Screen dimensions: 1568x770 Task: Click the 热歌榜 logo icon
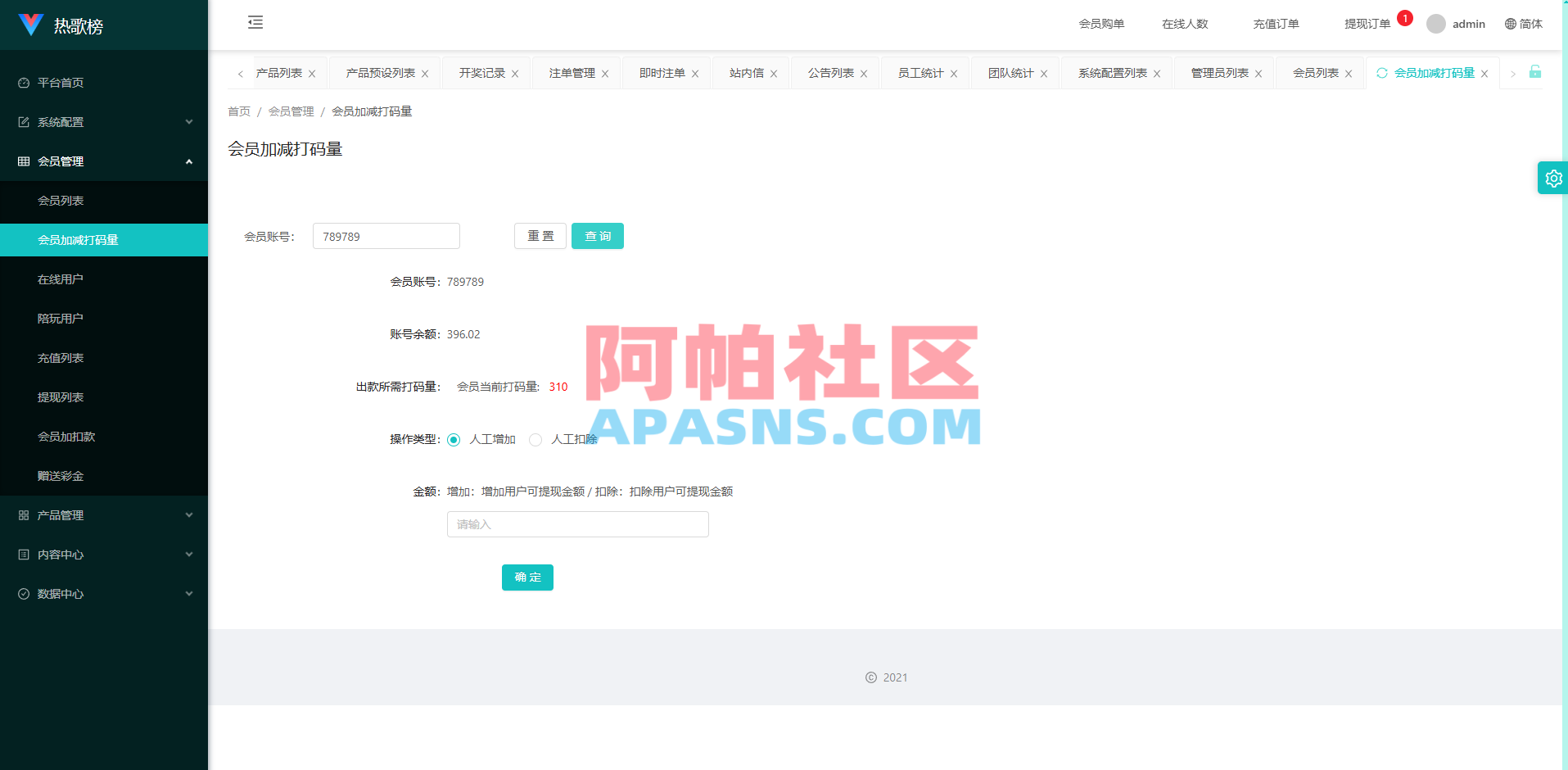(31, 25)
